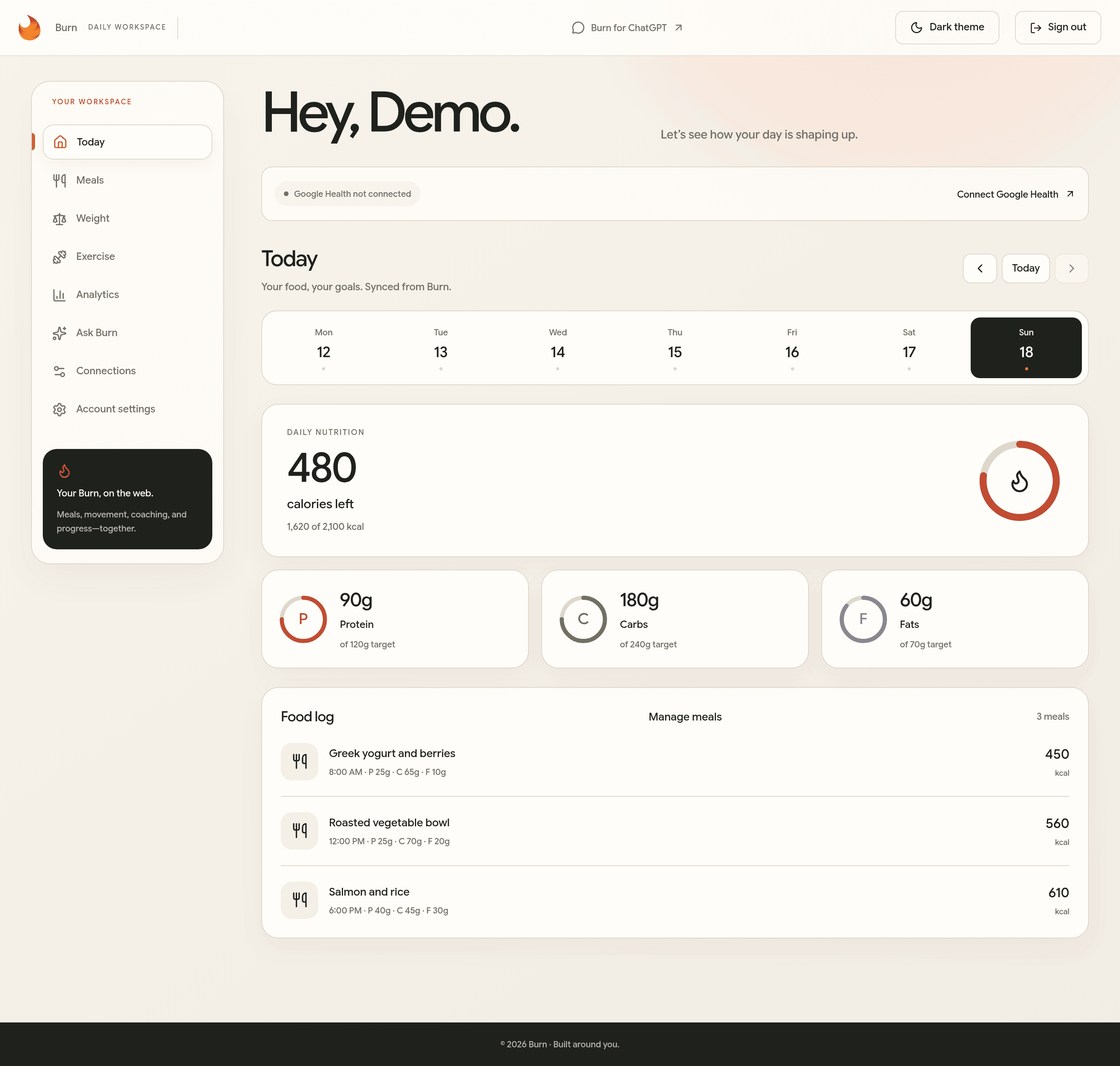Click the utensils icon for Greek yogurt and berries
The height and width of the screenshot is (1066, 1120).
click(x=299, y=761)
